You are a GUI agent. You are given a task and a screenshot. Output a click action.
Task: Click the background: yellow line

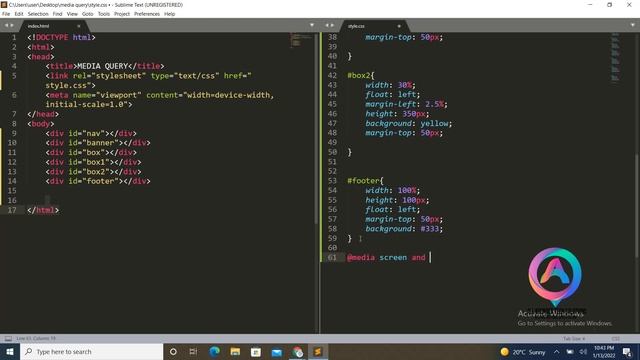point(409,123)
